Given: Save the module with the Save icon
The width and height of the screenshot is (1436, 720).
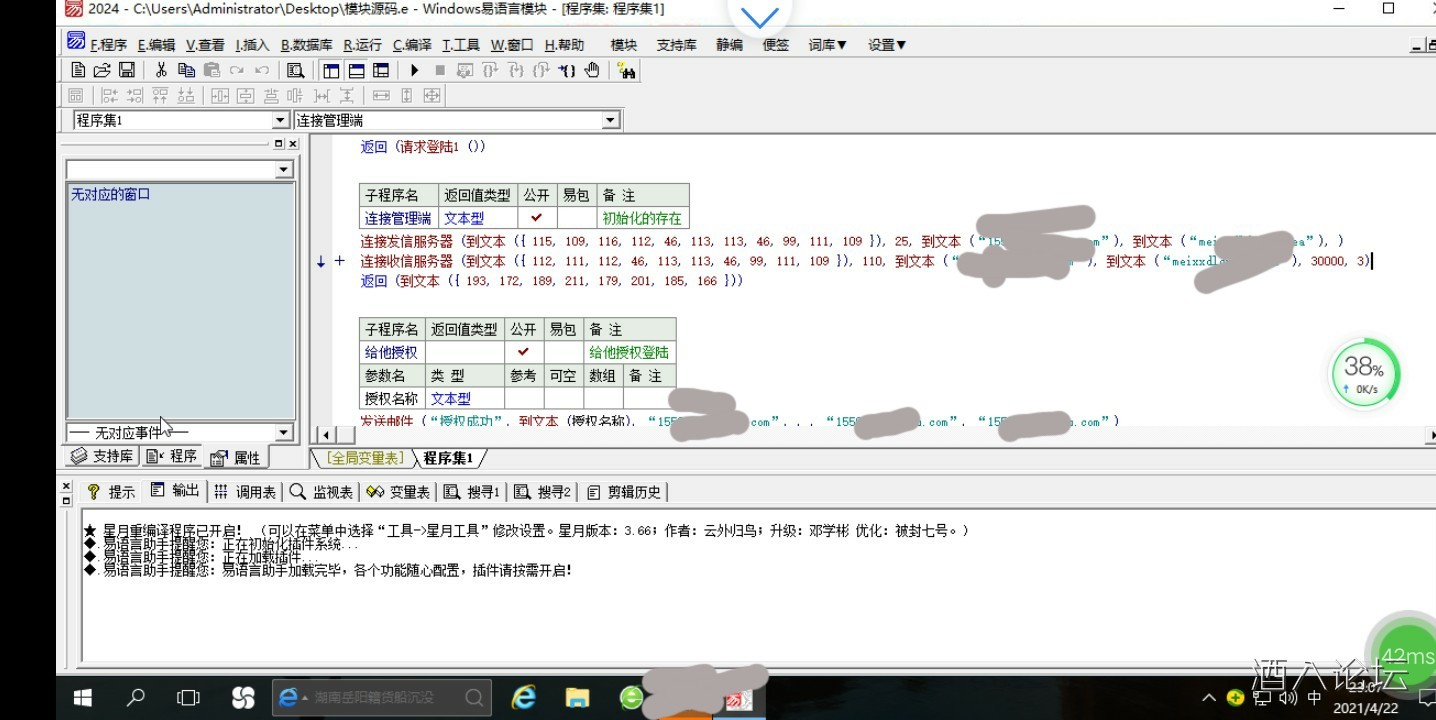Looking at the screenshot, I should click(x=127, y=70).
